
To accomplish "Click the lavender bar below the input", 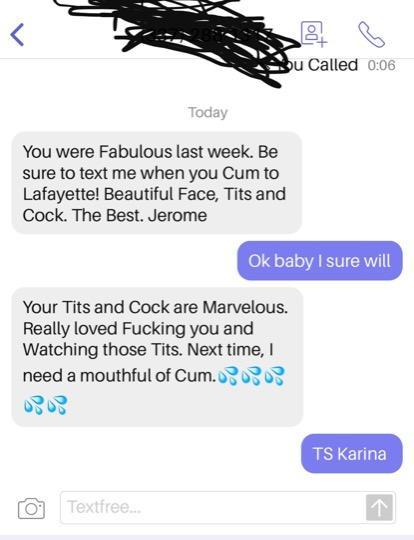I will (x=207, y=538).
